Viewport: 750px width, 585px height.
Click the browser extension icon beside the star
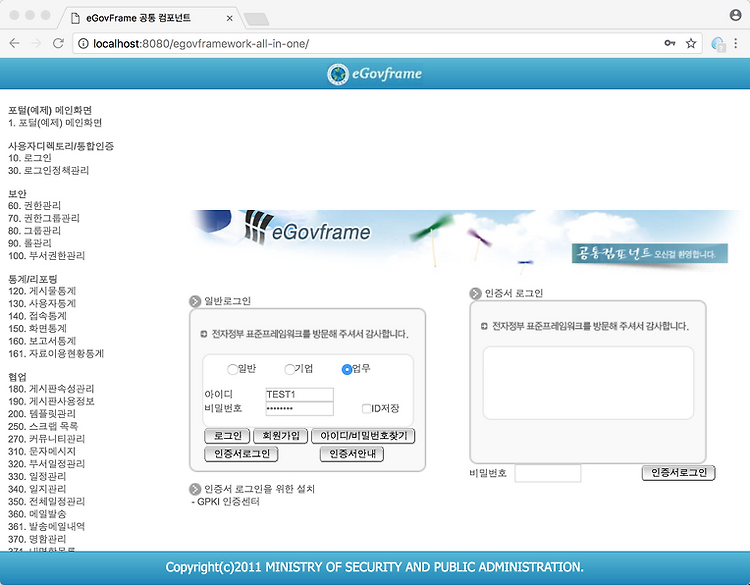[x=718, y=44]
